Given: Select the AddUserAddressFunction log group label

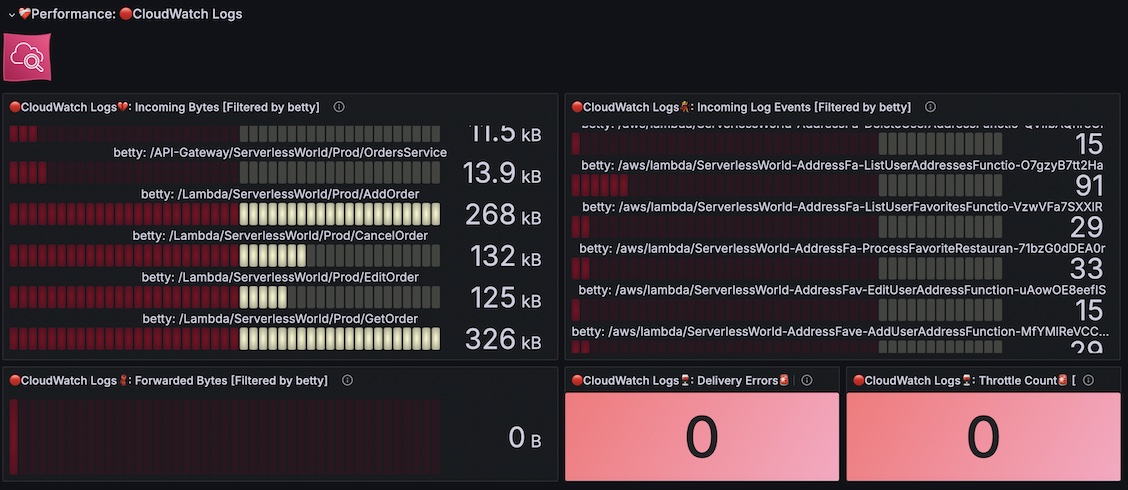Looking at the screenshot, I should click(842, 332).
